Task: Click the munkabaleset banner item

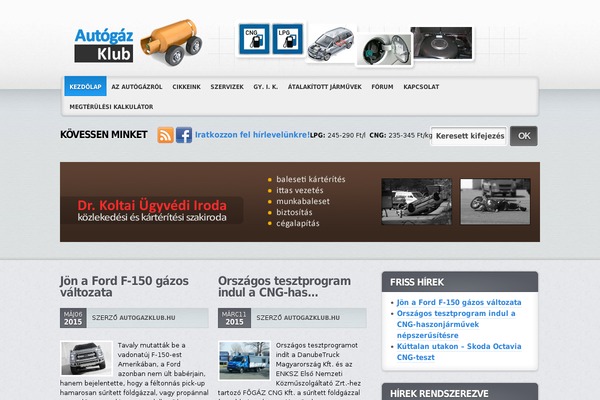Action: [x=303, y=201]
